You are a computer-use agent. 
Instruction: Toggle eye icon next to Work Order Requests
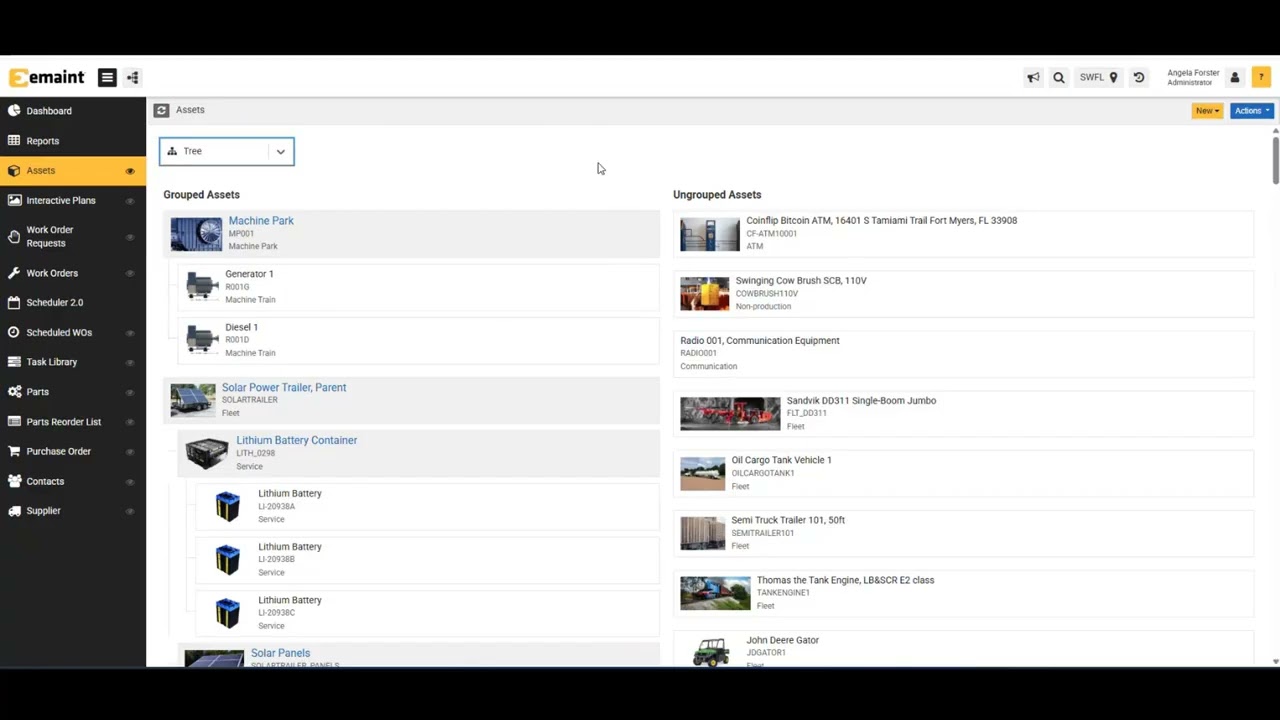tap(130, 237)
